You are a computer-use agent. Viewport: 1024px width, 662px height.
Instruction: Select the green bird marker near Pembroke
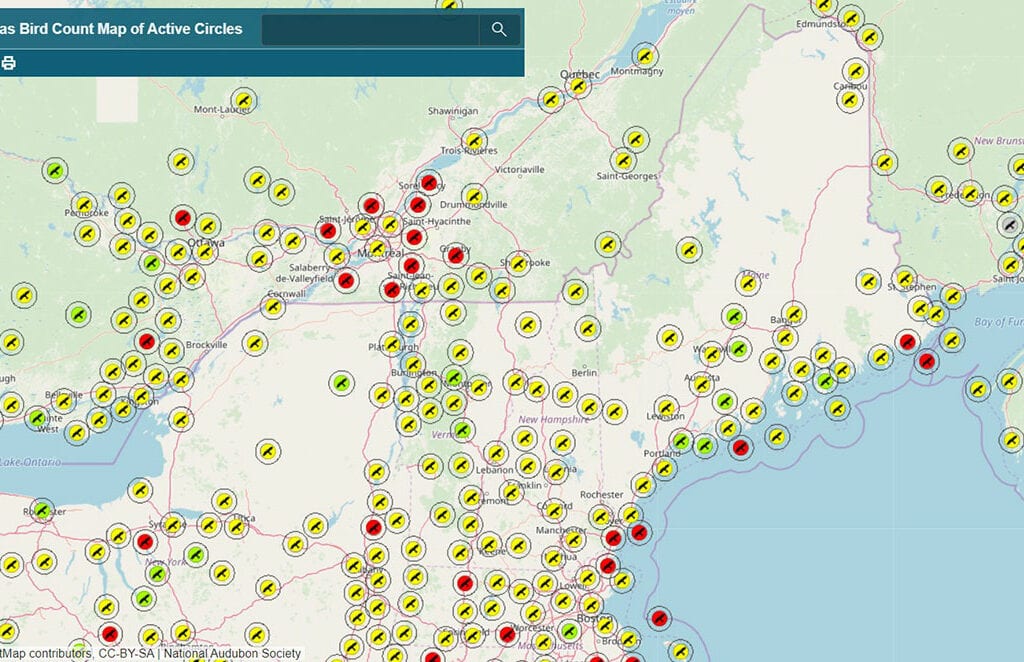tap(55, 170)
